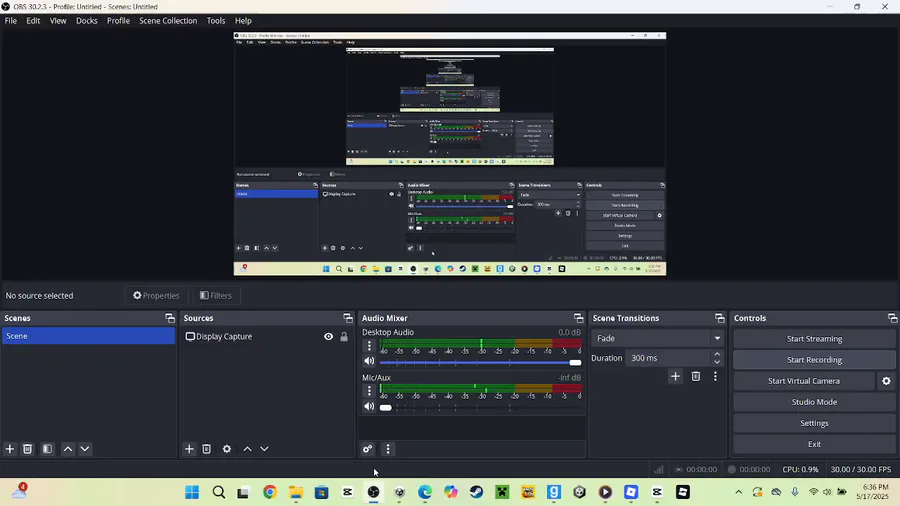
Task: Open transition properties three-dot menu
Action: click(715, 376)
